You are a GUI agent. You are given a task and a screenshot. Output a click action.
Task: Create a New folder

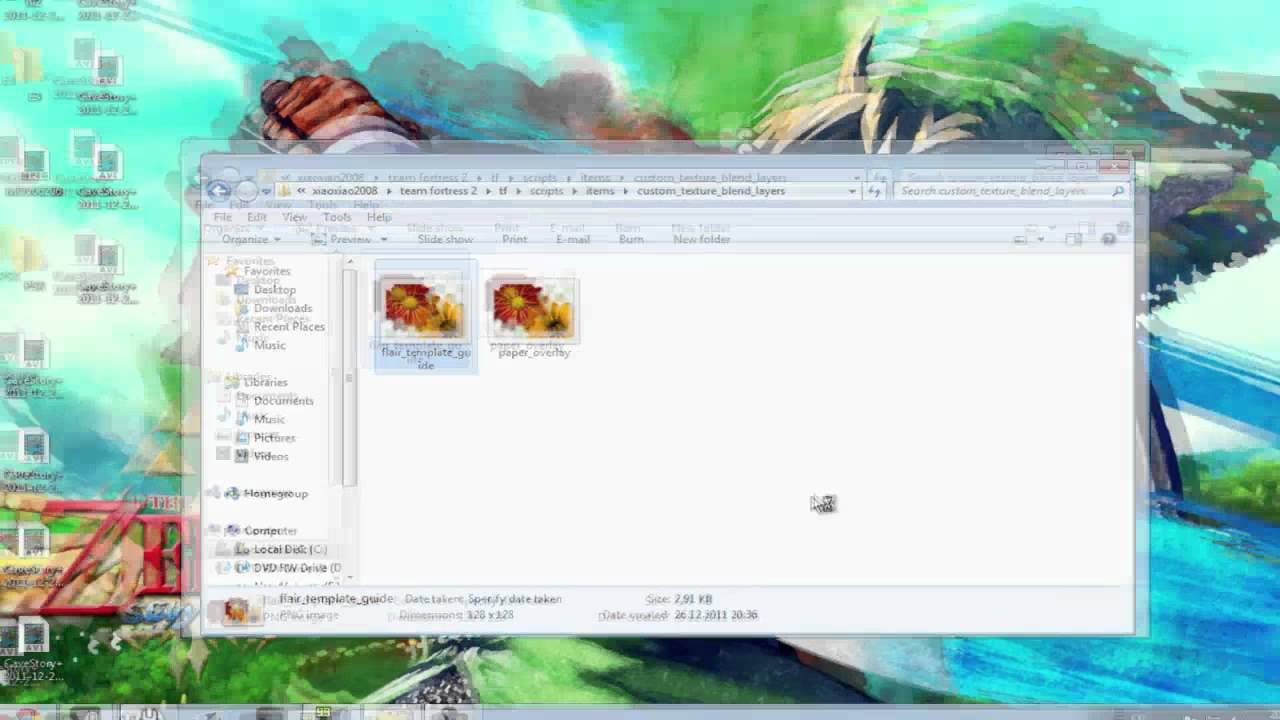tap(702, 239)
